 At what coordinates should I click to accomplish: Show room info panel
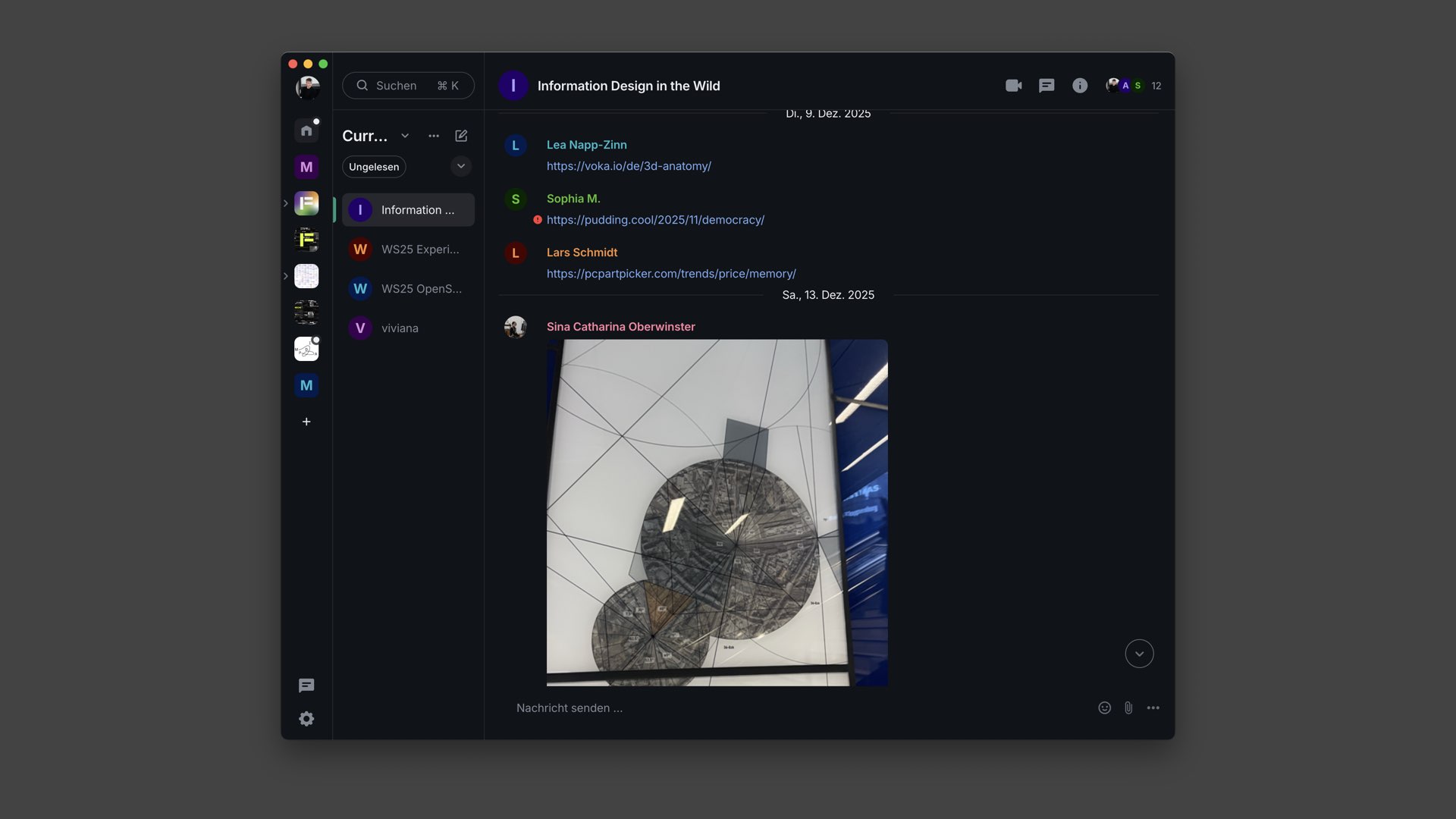coord(1079,86)
